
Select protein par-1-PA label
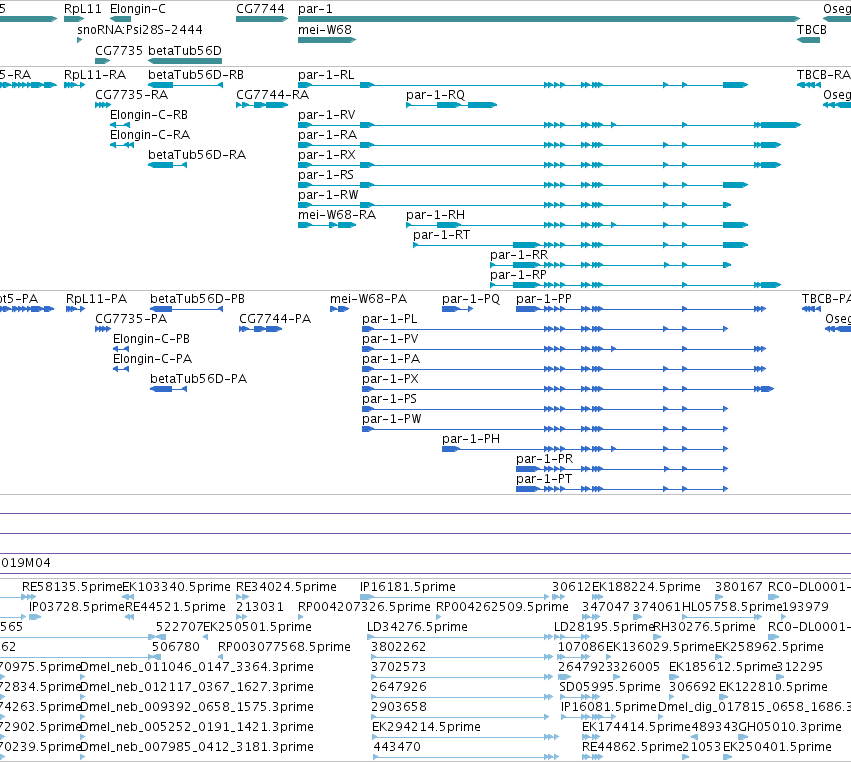[391, 359]
